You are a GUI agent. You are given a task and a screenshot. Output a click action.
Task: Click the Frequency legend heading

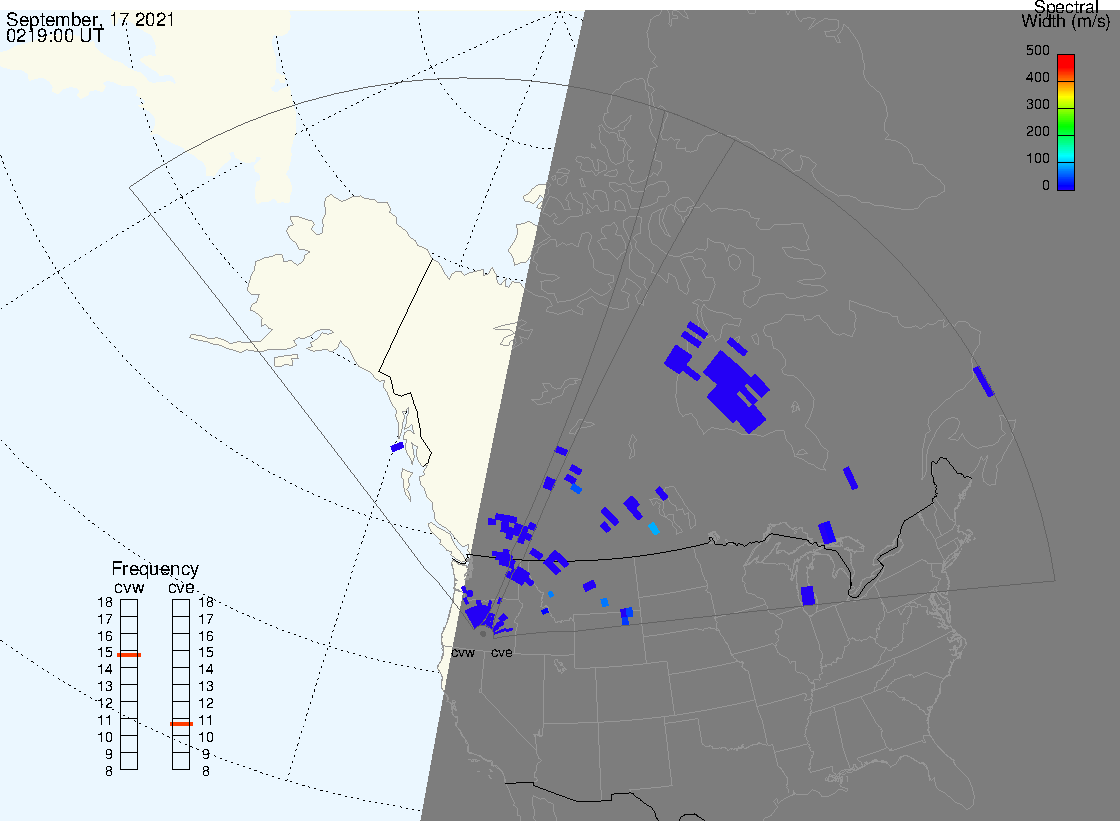point(155,569)
